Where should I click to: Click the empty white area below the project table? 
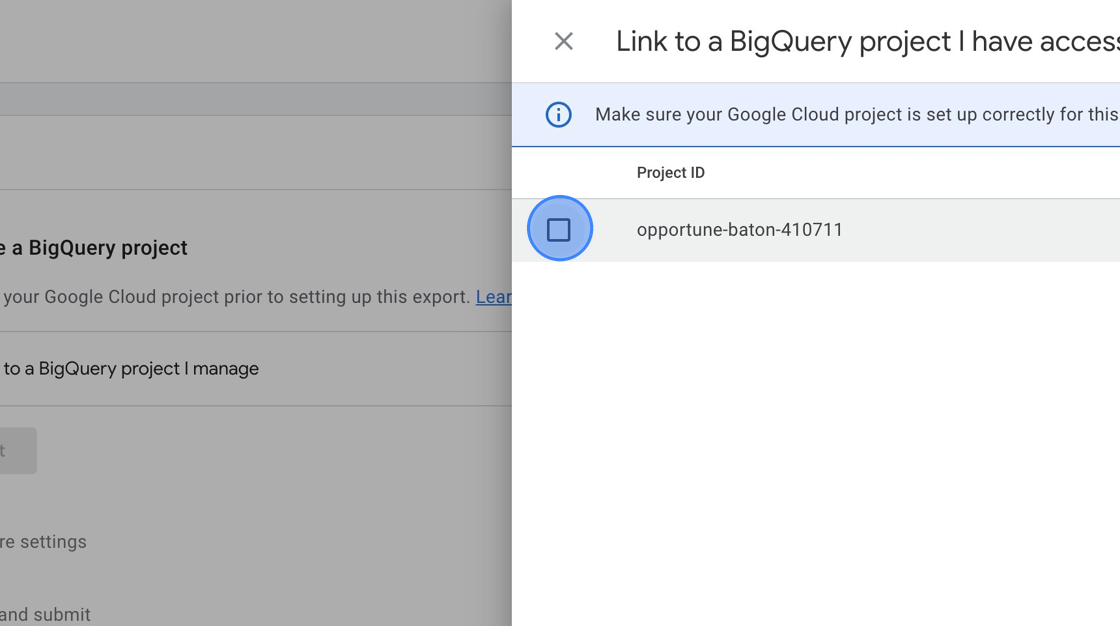point(816,443)
